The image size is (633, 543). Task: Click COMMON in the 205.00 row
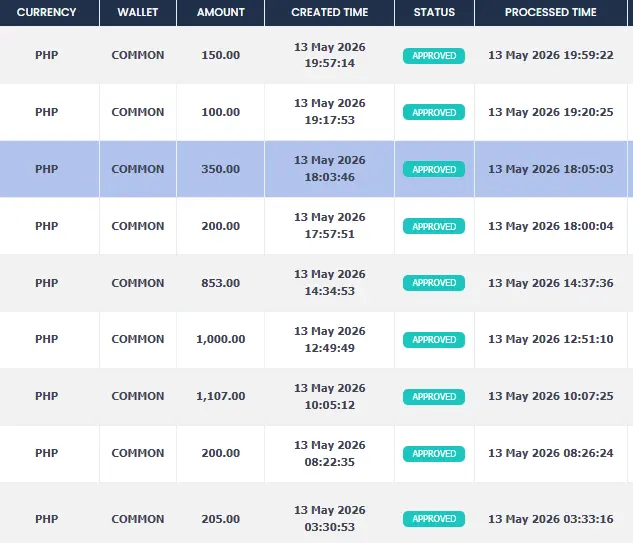click(x=138, y=519)
